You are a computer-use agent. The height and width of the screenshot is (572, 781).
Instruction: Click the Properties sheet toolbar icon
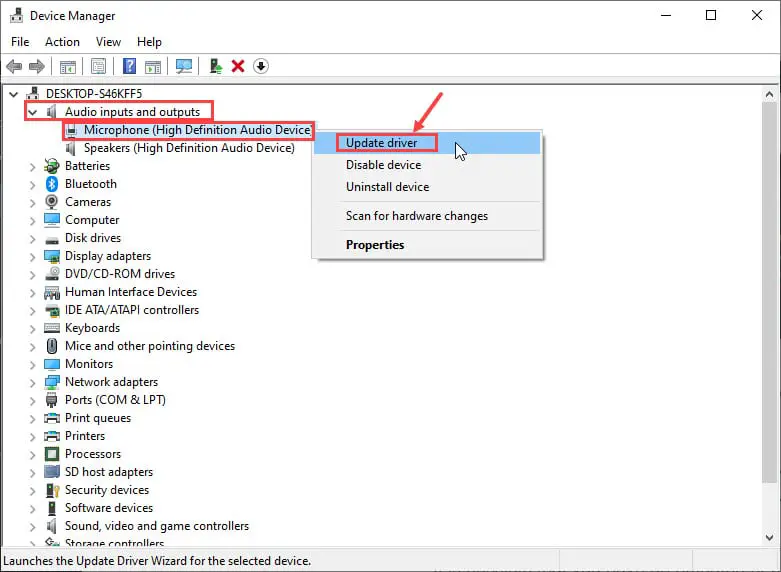coord(98,66)
